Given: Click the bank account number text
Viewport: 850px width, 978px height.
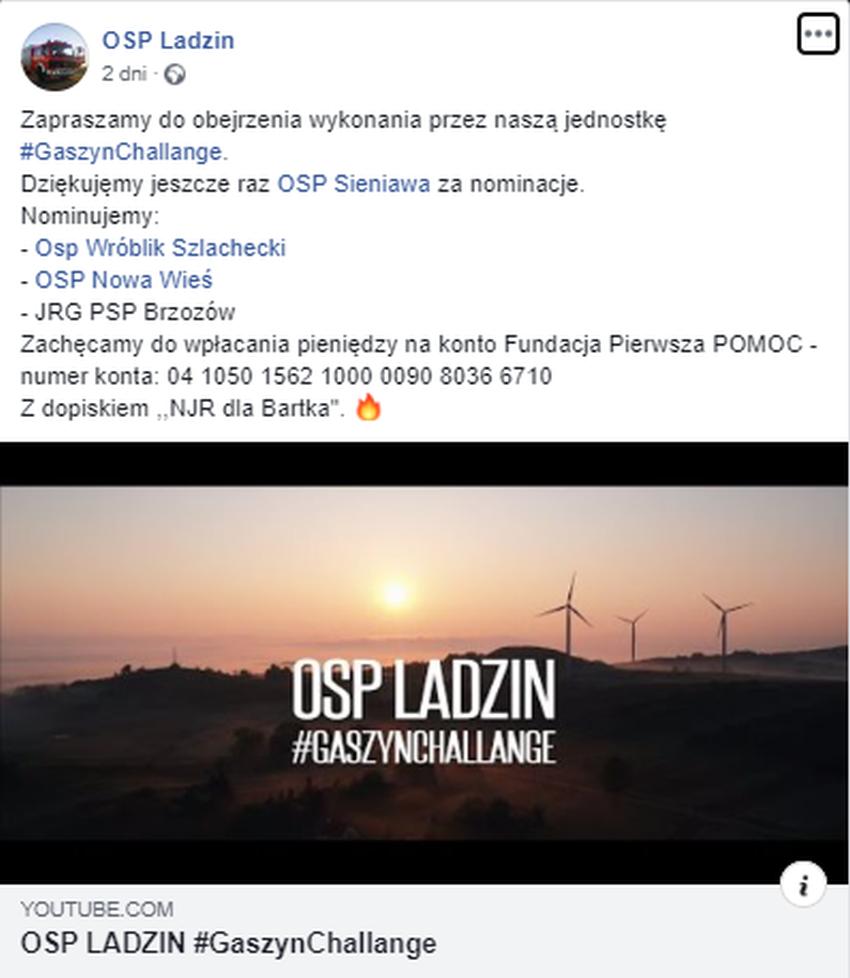Looking at the screenshot, I should [x=359, y=376].
